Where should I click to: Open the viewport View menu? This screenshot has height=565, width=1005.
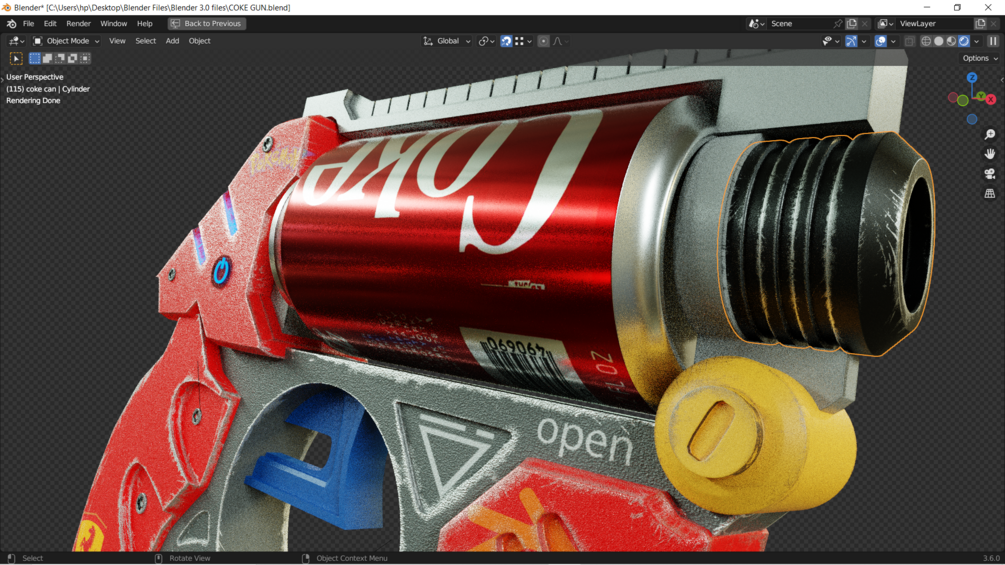(x=117, y=41)
